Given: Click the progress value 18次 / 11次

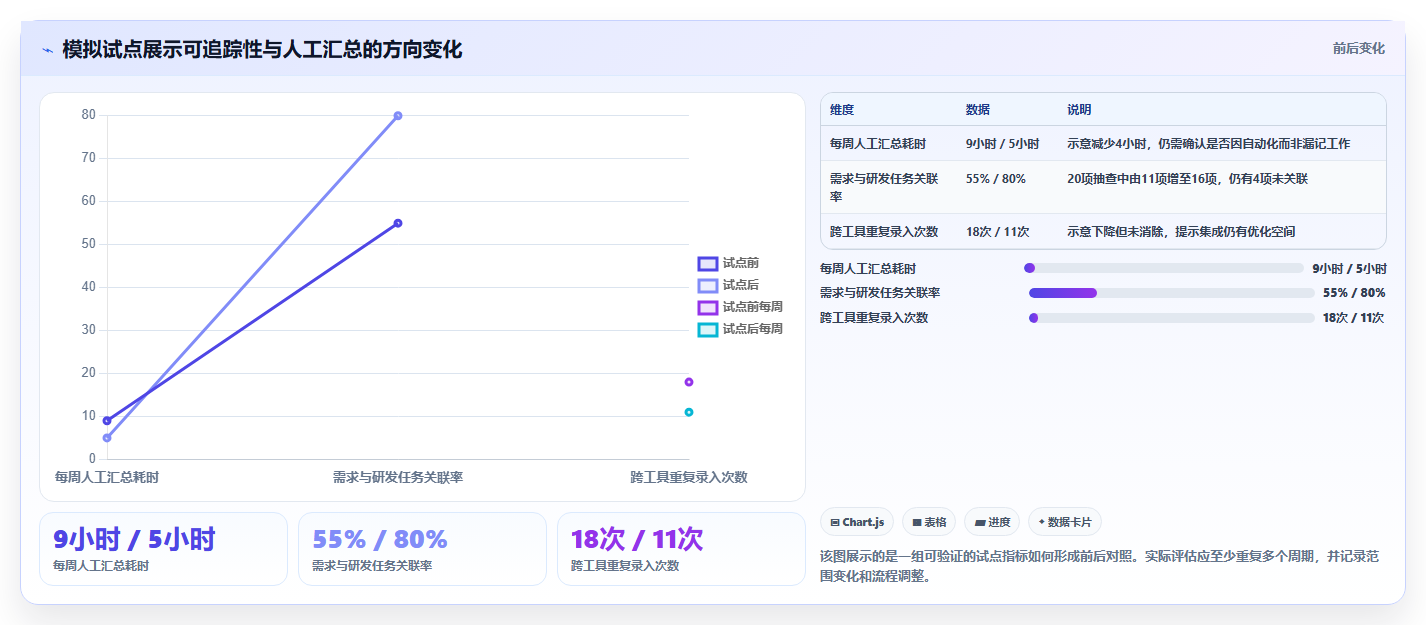Looking at the screenshot, I should [x=1353, y=318].
